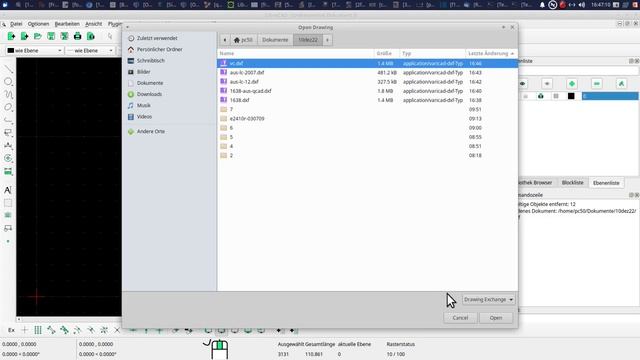
Task: Hide all layers with the dimmed eye icon
Action: pyautogui.click(x=547, y=84)
